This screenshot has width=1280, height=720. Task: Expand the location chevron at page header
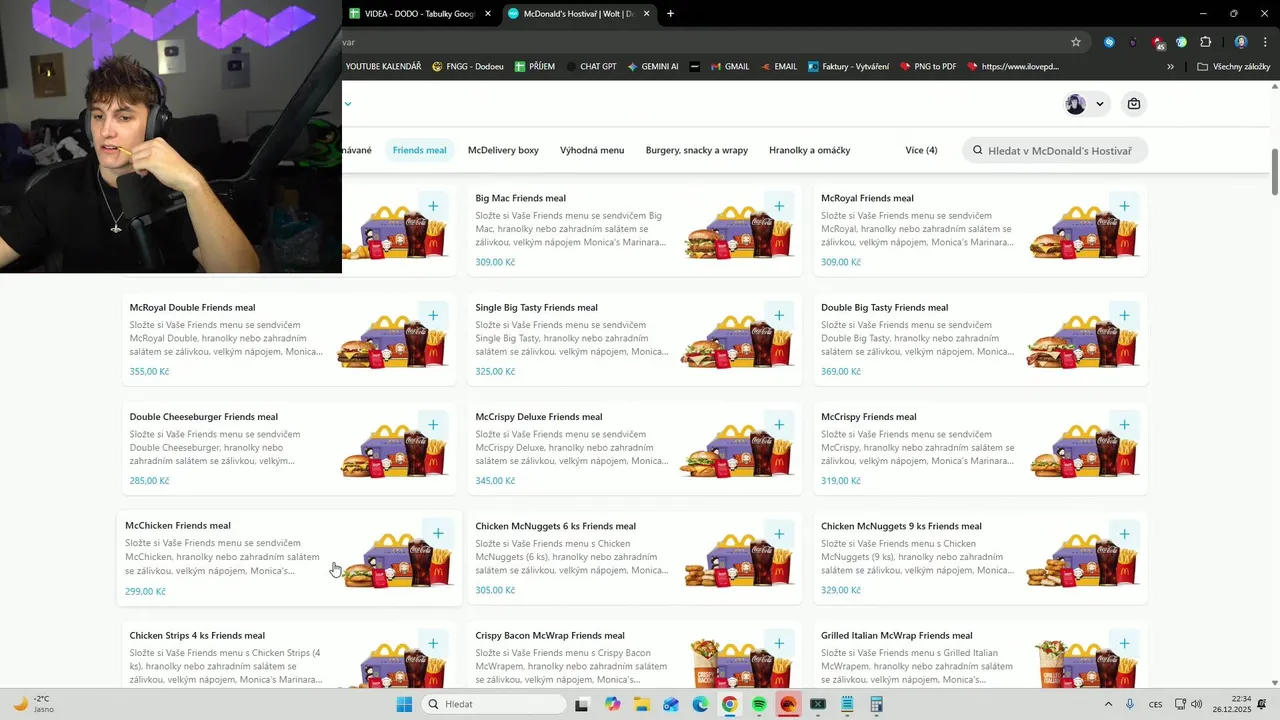(348, 103)
